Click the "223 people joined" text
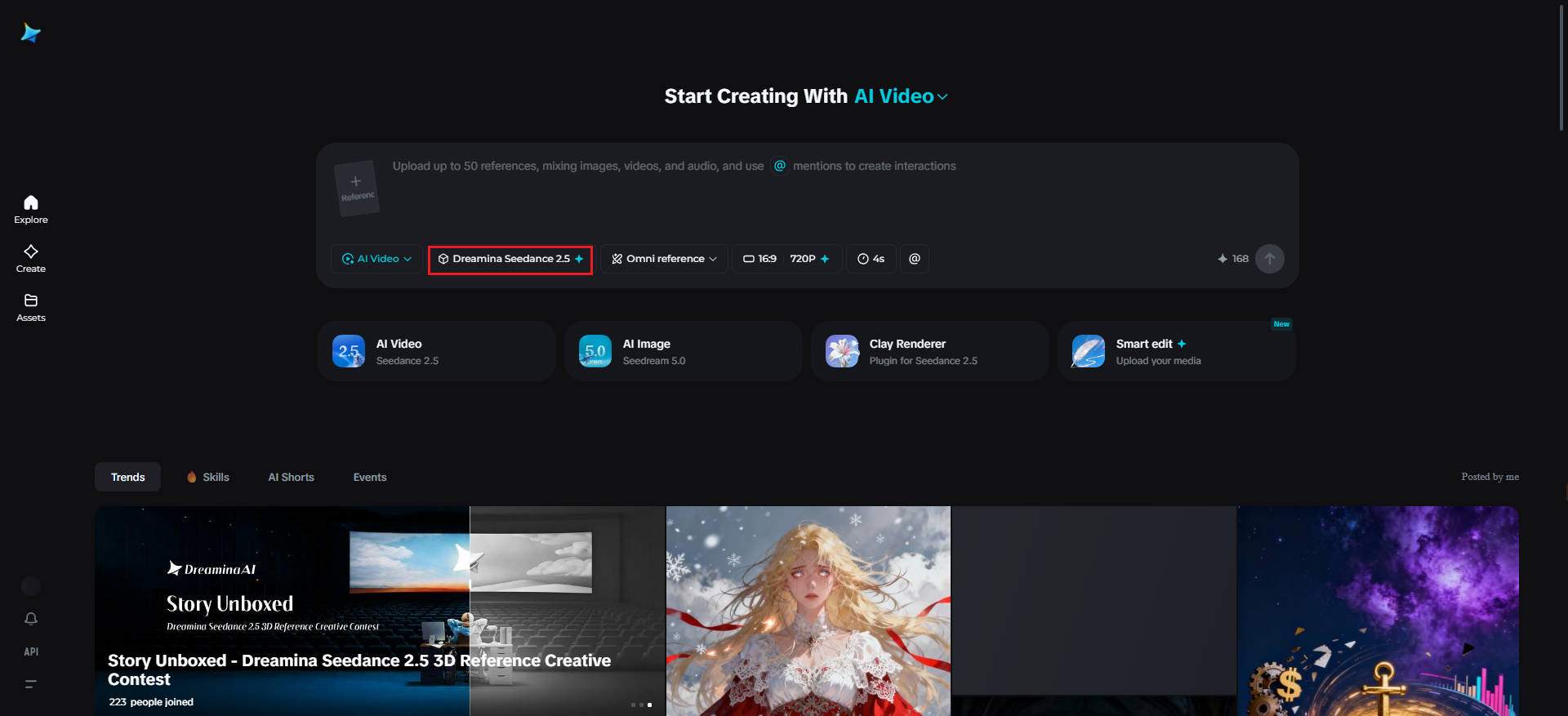Viewport: 1568px width, 716px height. pos(151,702)
